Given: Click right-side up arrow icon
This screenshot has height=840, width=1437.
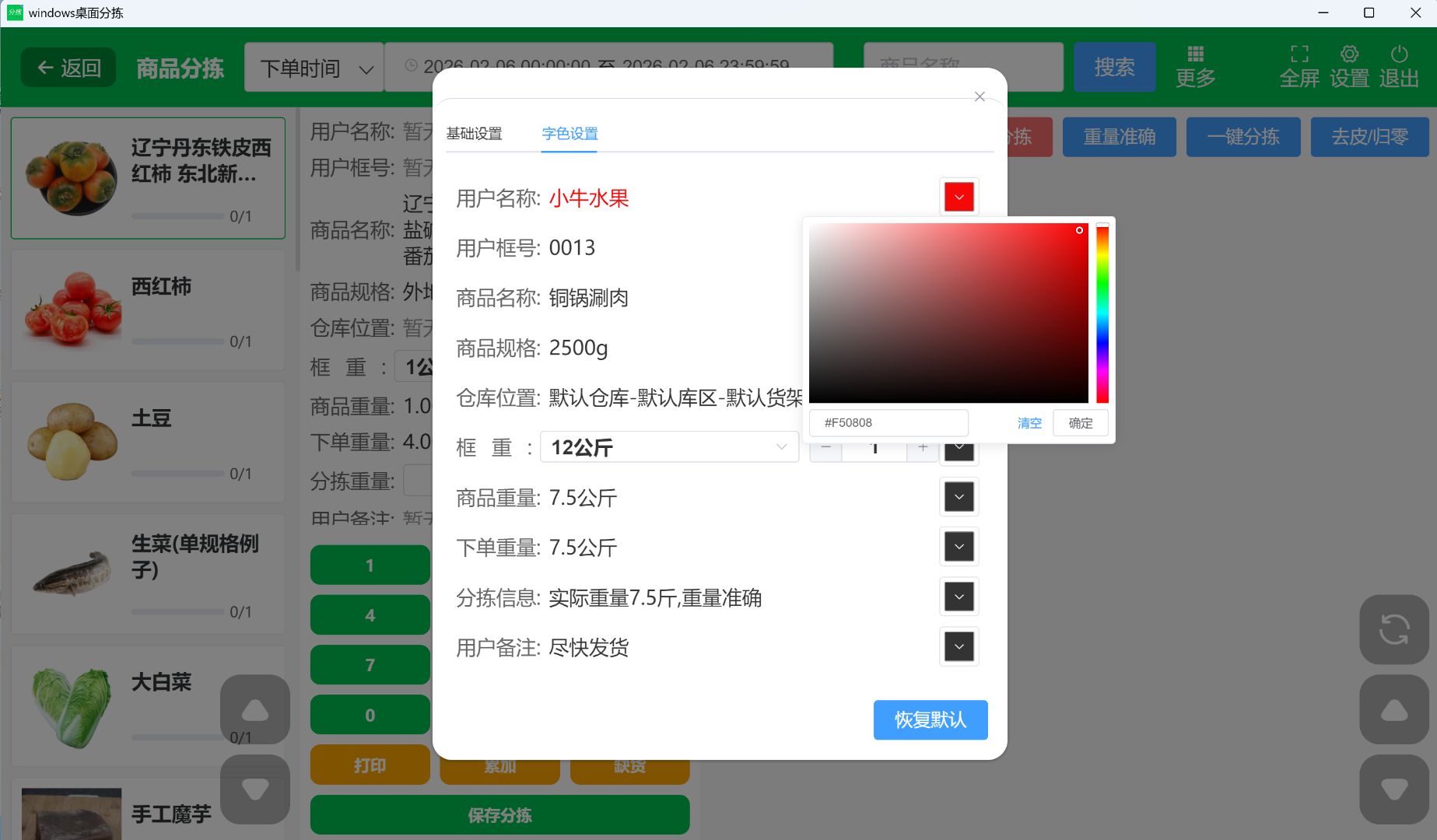Looking at the screenshot, I should pyautogui.click(x=1393, y=709).
